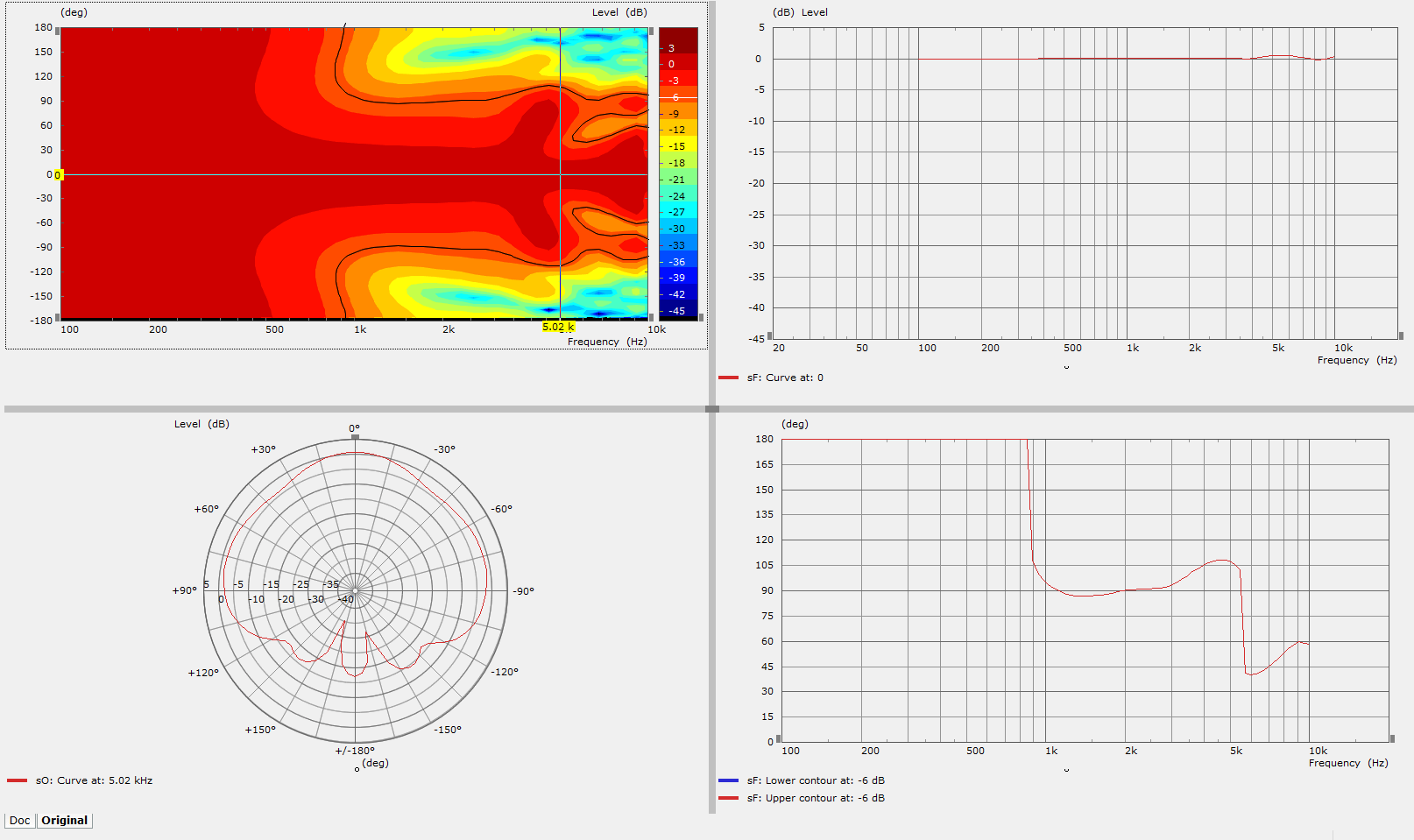Screen dimensions: 1414x840
Task: Click the dark red 3 dB color scale band
Action: 678,40
